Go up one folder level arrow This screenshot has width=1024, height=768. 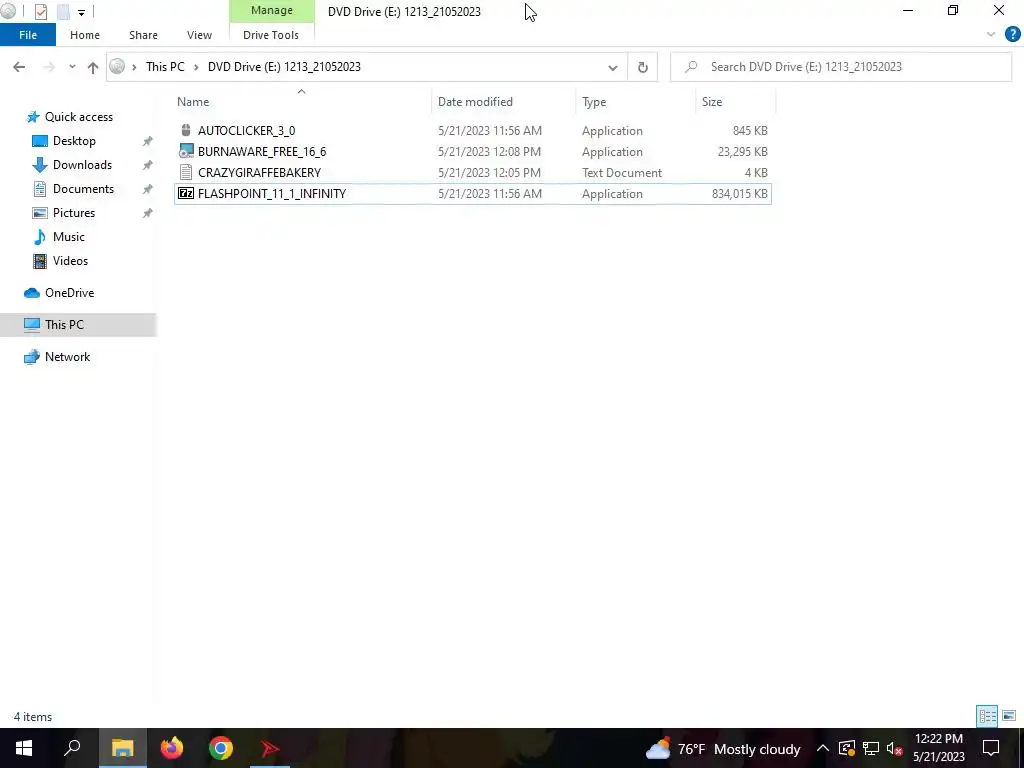93,67
